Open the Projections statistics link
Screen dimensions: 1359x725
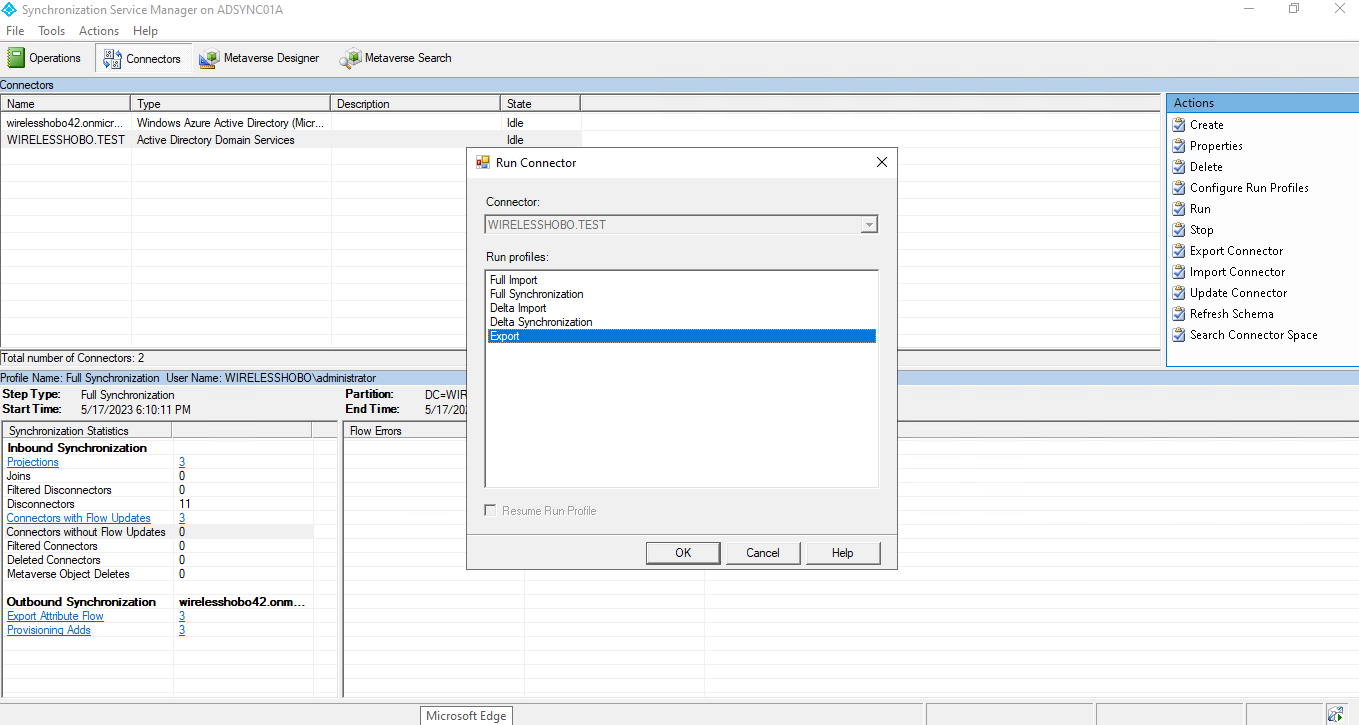tap(33, 462)
